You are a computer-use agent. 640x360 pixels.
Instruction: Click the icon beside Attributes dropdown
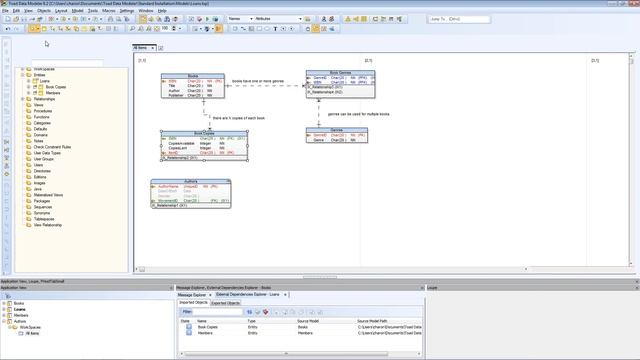[x=308, y=19]
